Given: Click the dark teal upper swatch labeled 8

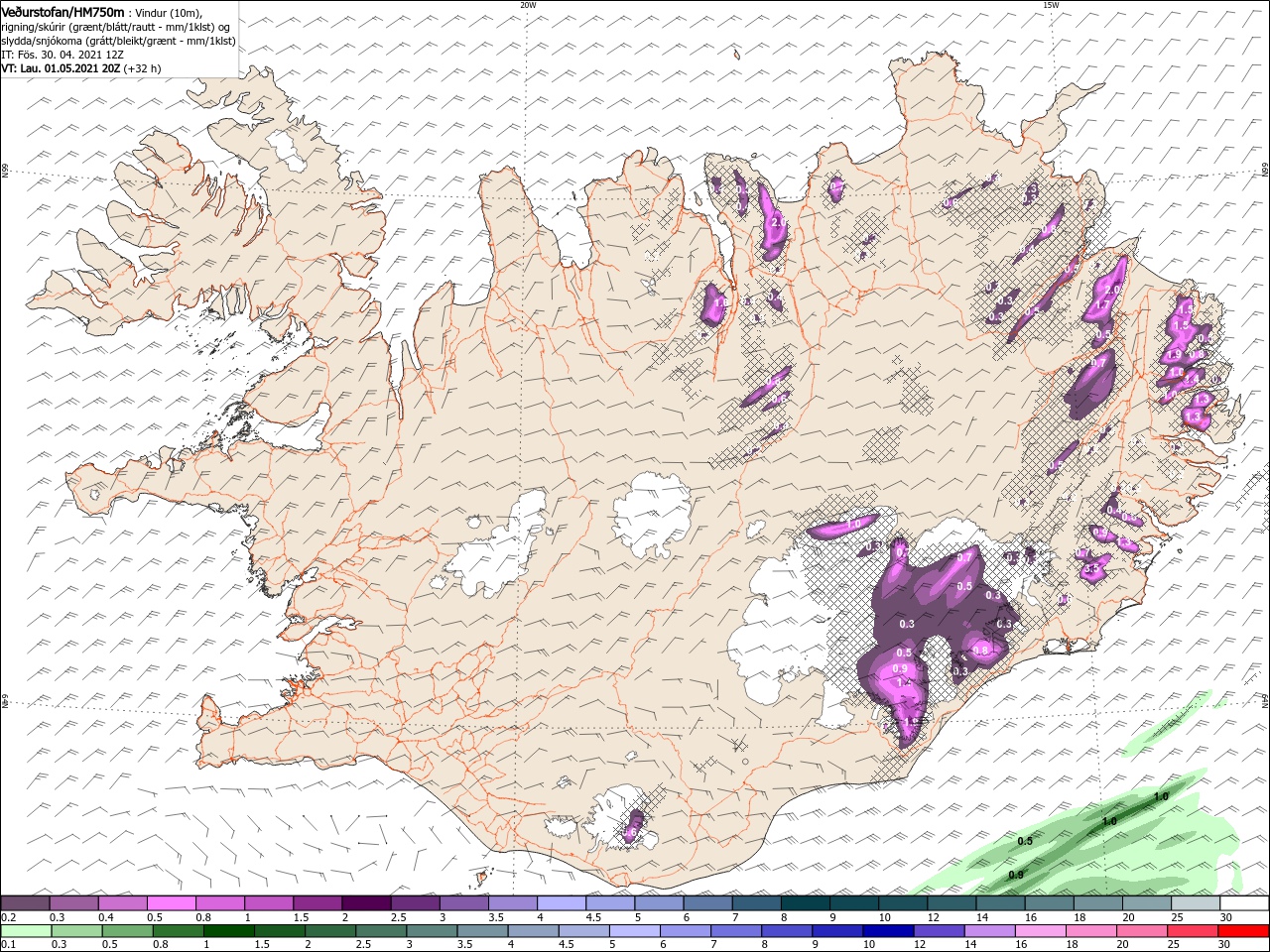Looking at the screenshot, I should click(x=804, y=903).
